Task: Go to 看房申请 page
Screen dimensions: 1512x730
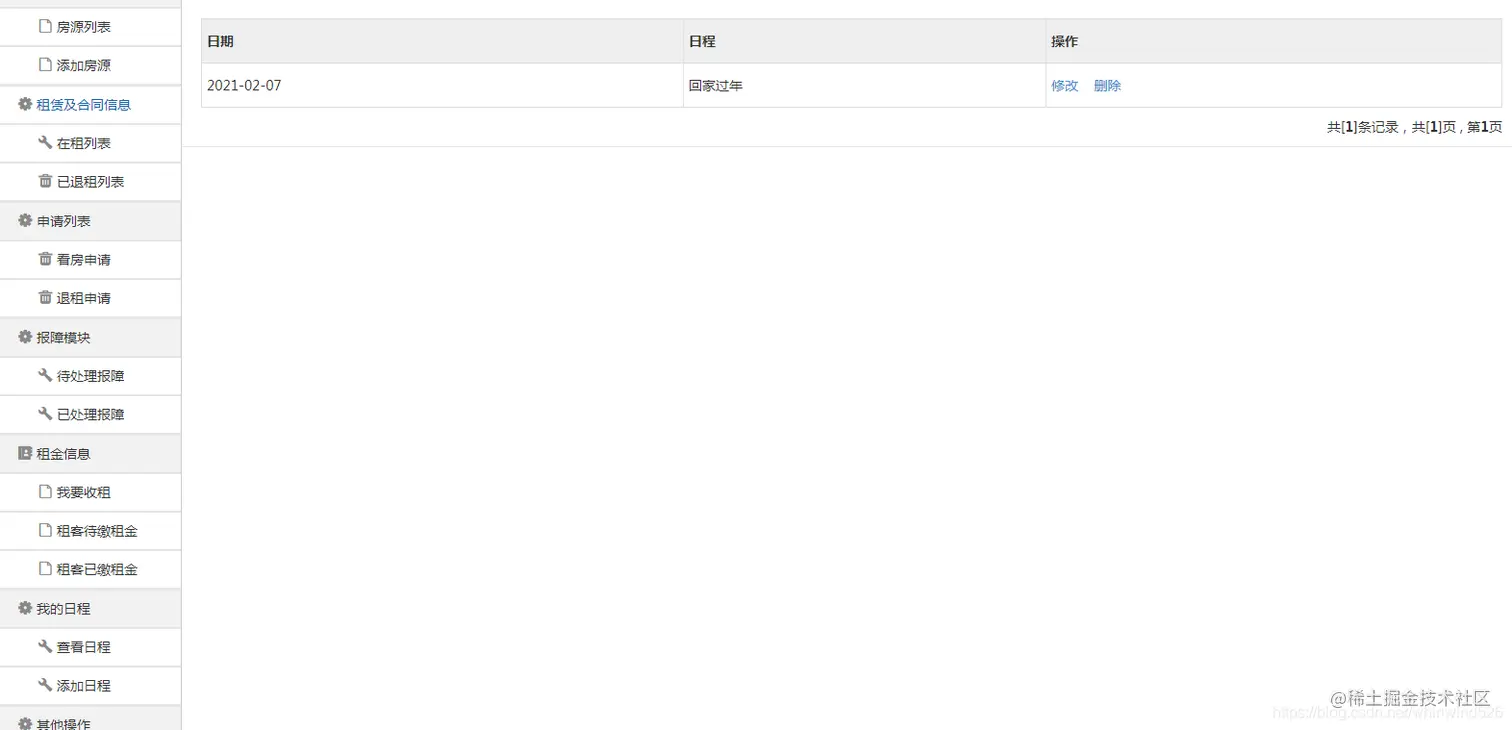Action: tap(90, 259)
